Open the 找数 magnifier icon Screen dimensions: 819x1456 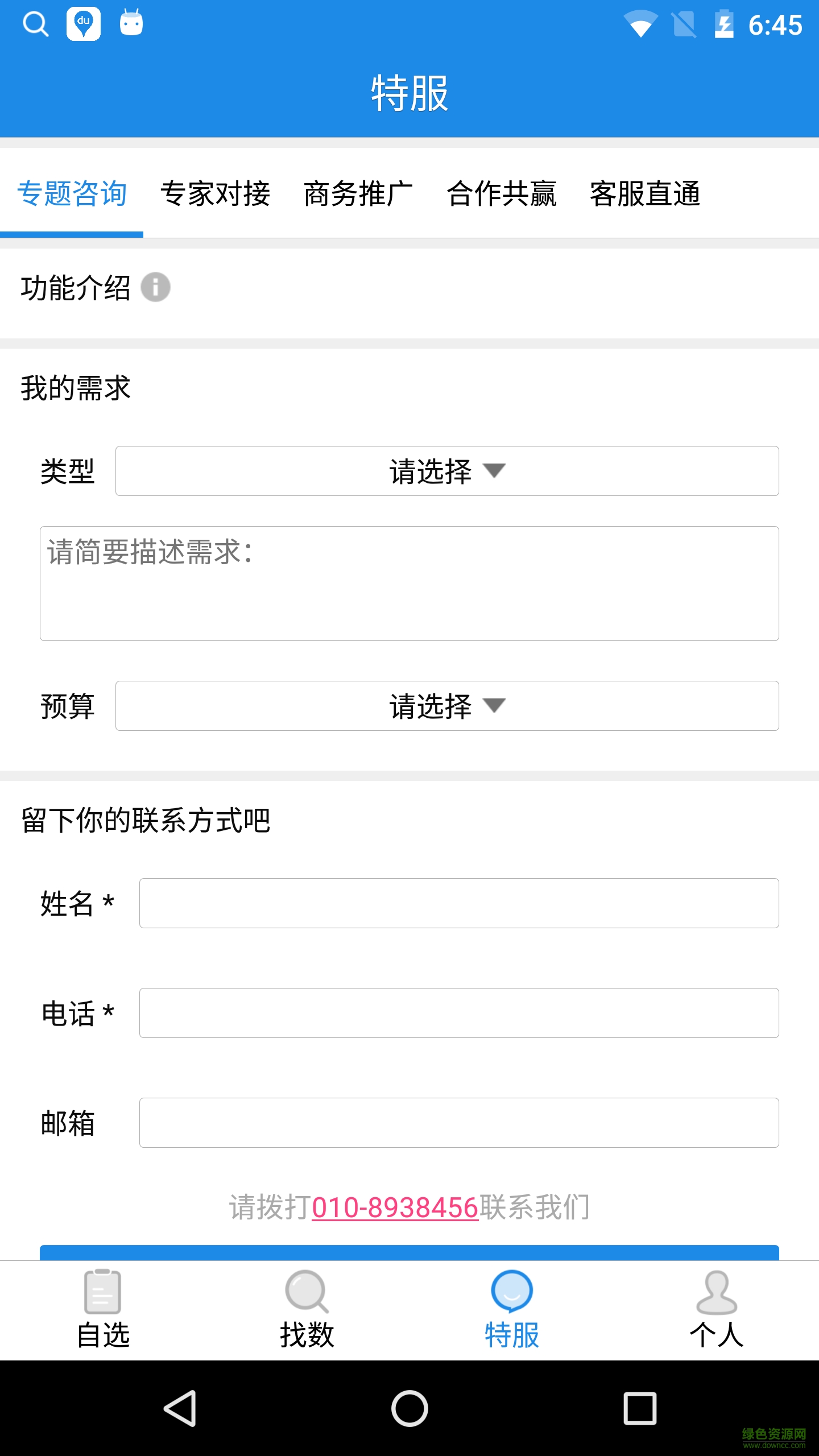tap(307, 1292)
